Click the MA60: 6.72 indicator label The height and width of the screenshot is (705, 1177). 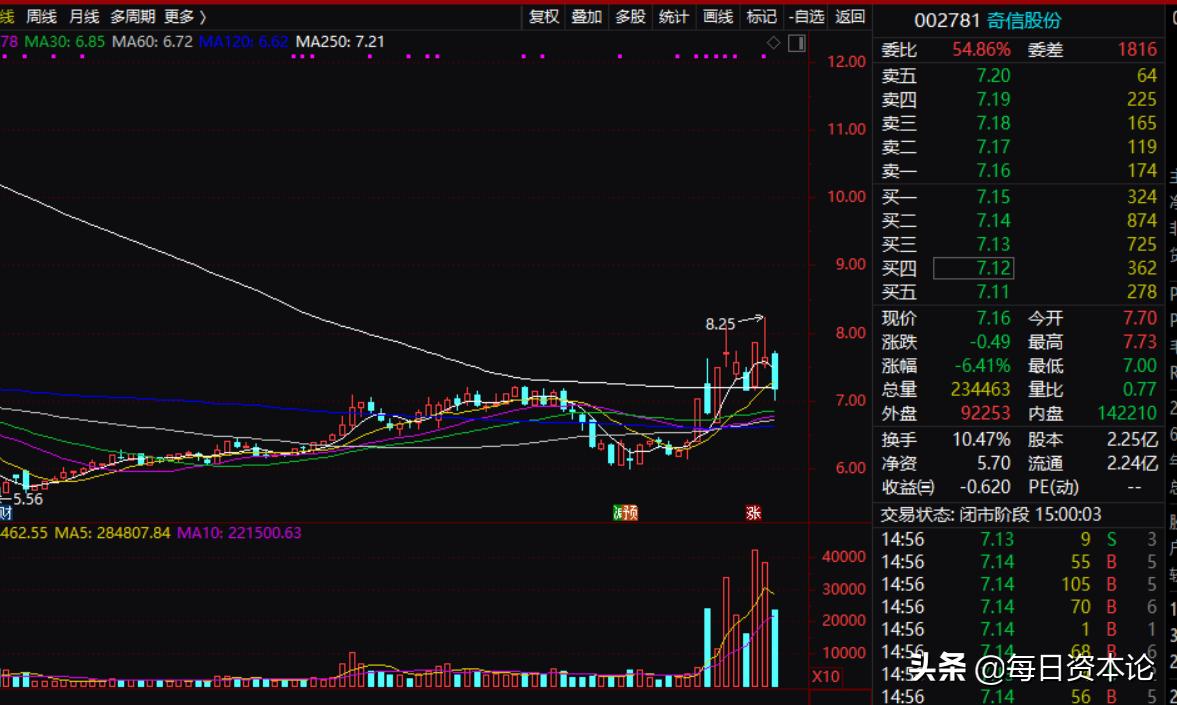coord(152,42)
